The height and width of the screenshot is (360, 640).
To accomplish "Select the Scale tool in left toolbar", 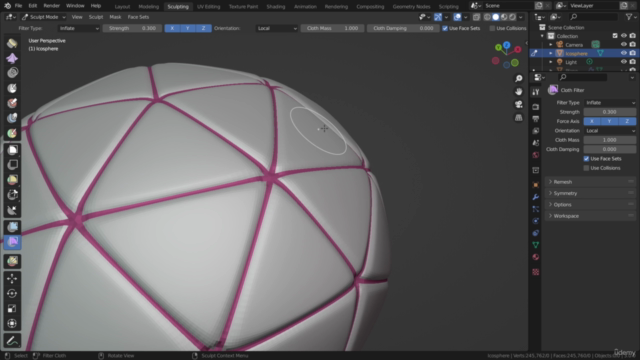I will tap(12, 309).
